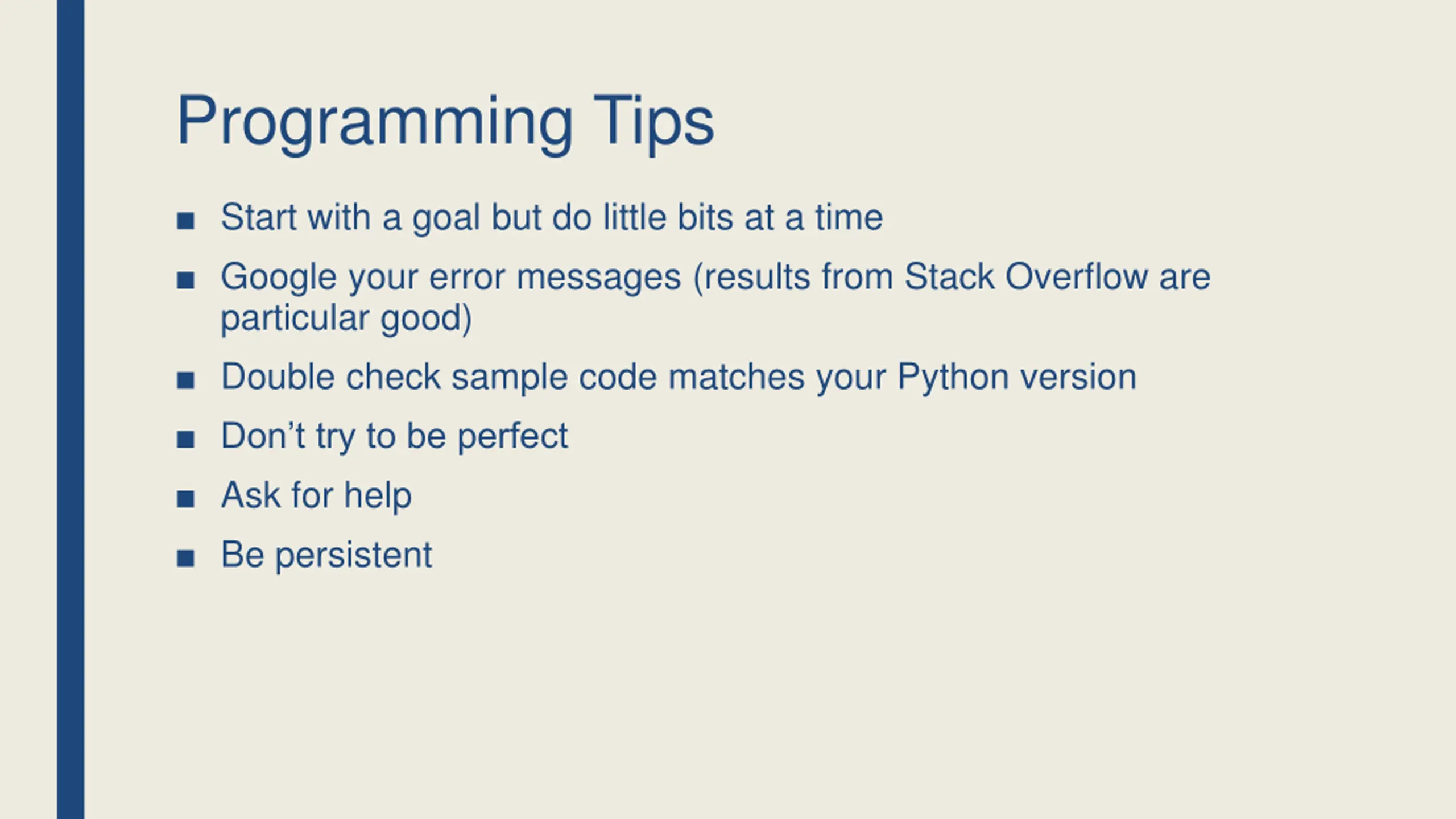Screen dimensions: 1456x819
Task: Click the vertical dark blue accent bar
Action: click(x=71, y=409)
